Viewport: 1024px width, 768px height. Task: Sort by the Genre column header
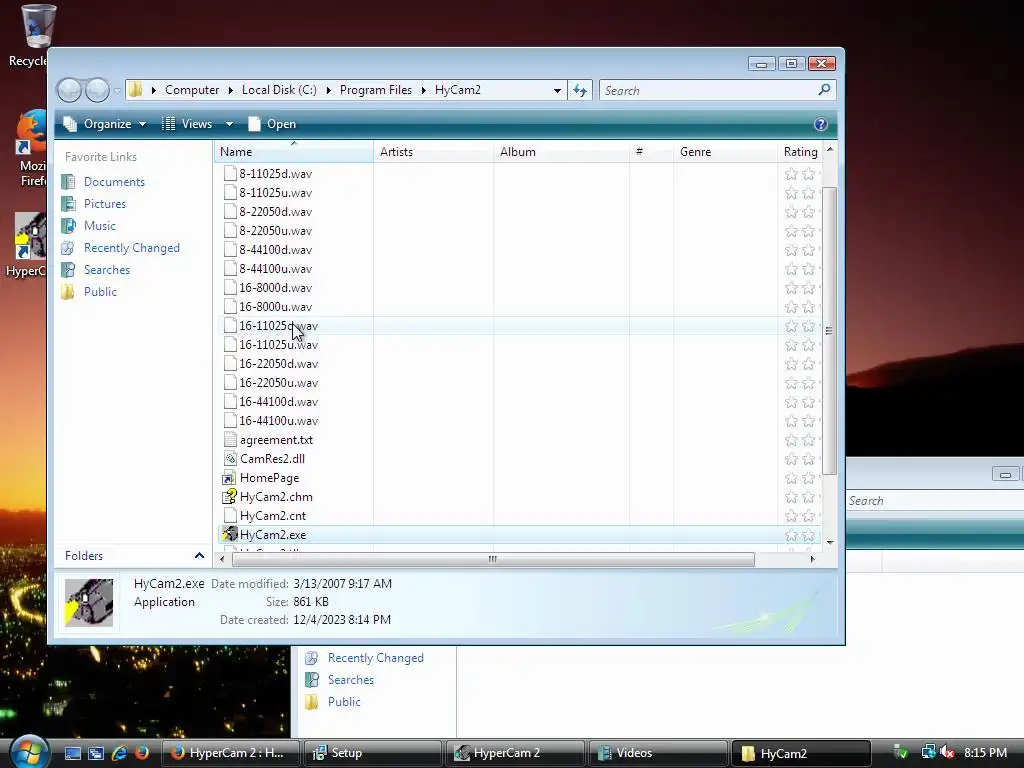pyautogui.click(x=725, y=152)
